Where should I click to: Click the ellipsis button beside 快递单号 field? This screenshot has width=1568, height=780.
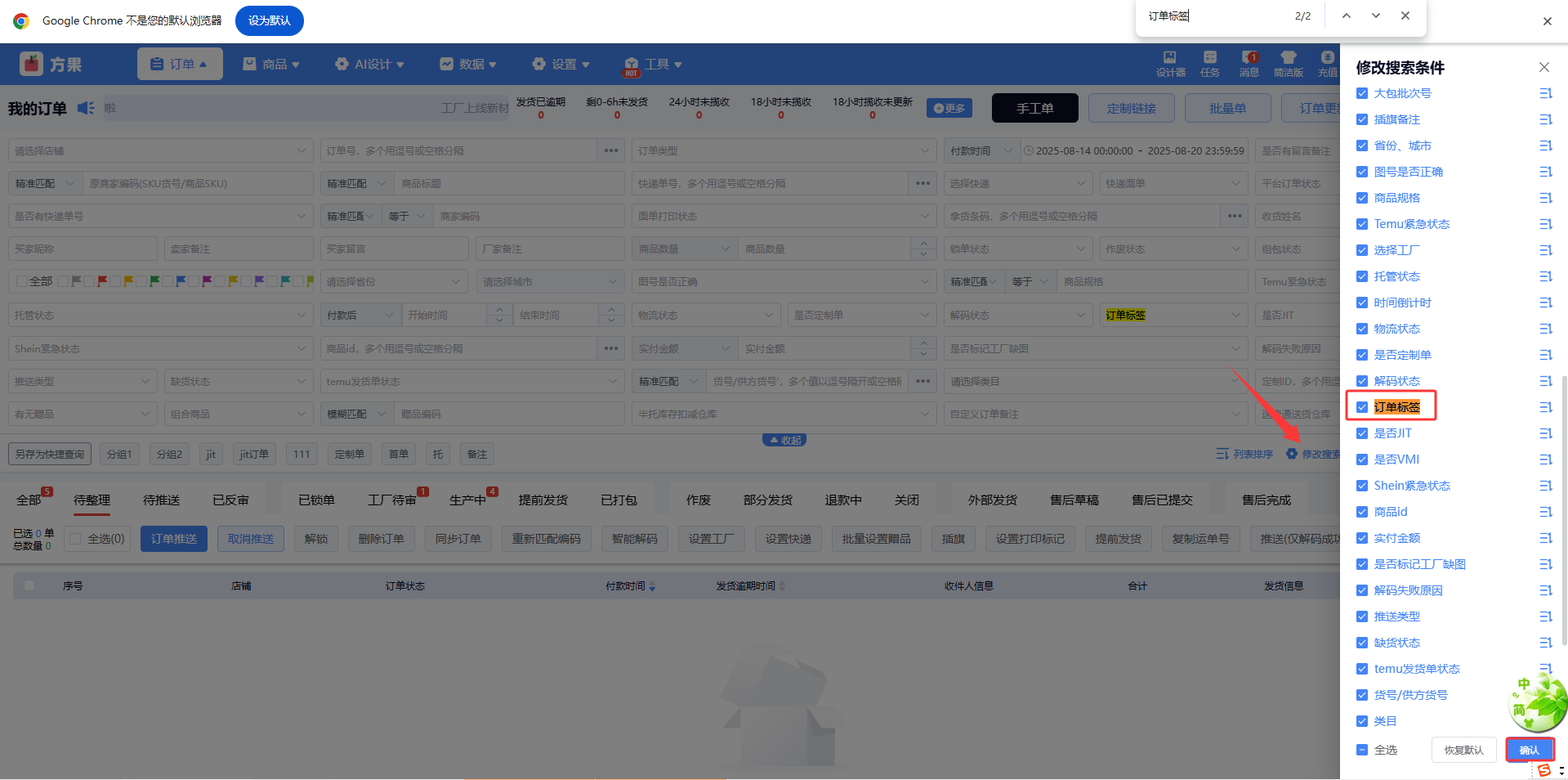pyautogui.click(x=923, y=183)
